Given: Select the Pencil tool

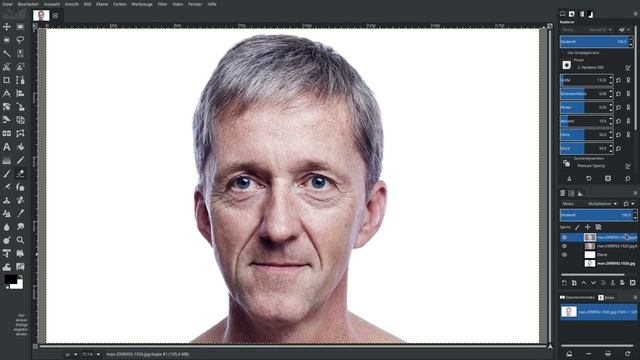Looking at the screenshot, I should [x=20, y=160].
